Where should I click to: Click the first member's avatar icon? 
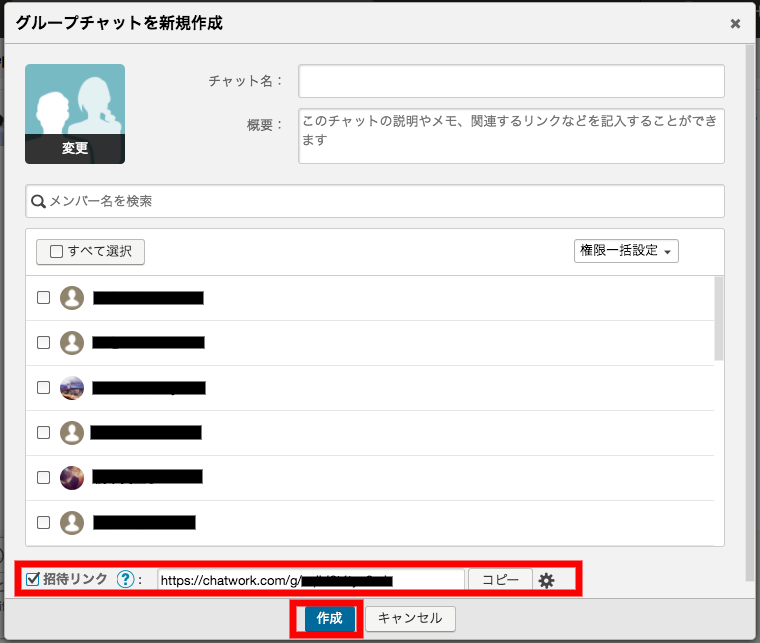(x=71, y=297)
